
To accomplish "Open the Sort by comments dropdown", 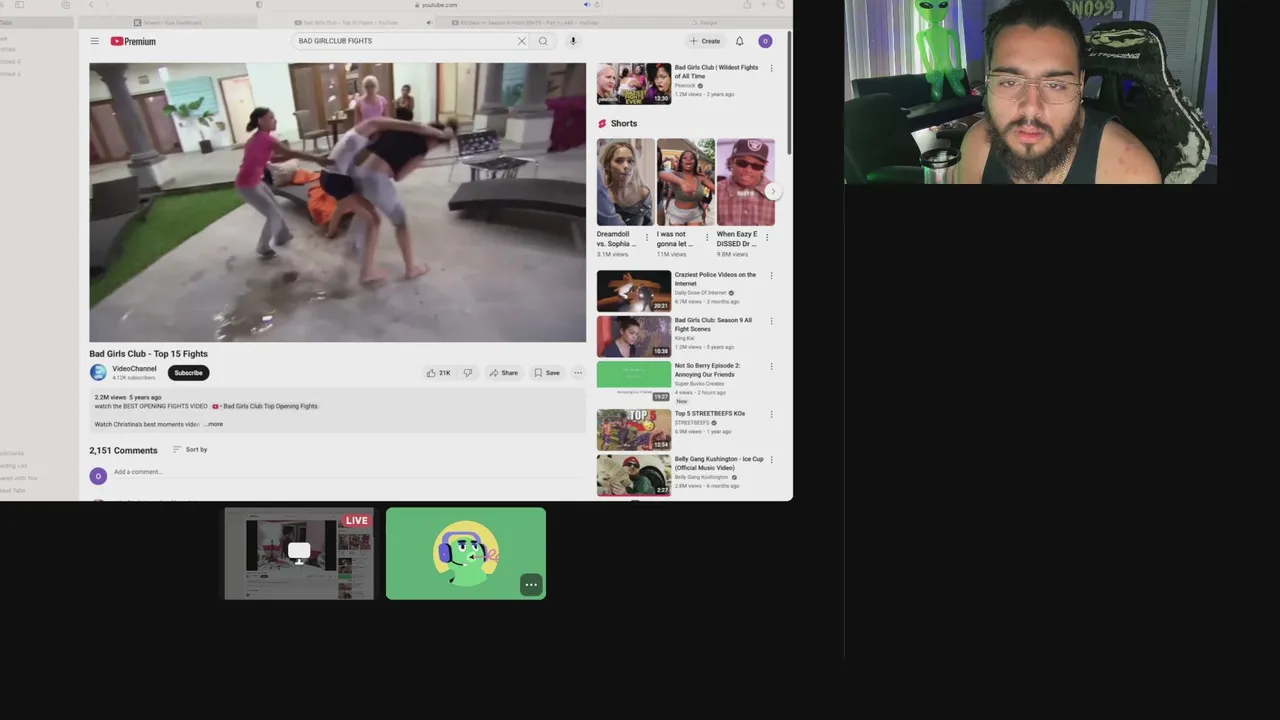I will coord(190,450).
